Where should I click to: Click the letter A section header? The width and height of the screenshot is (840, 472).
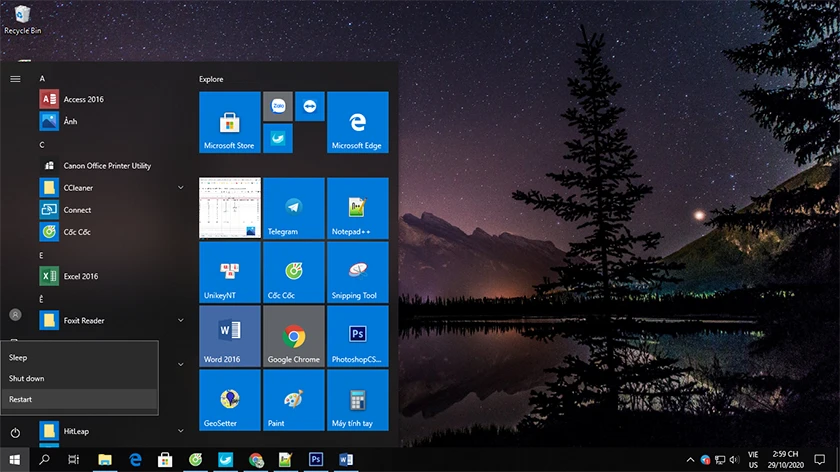click(x=42, y=79)
